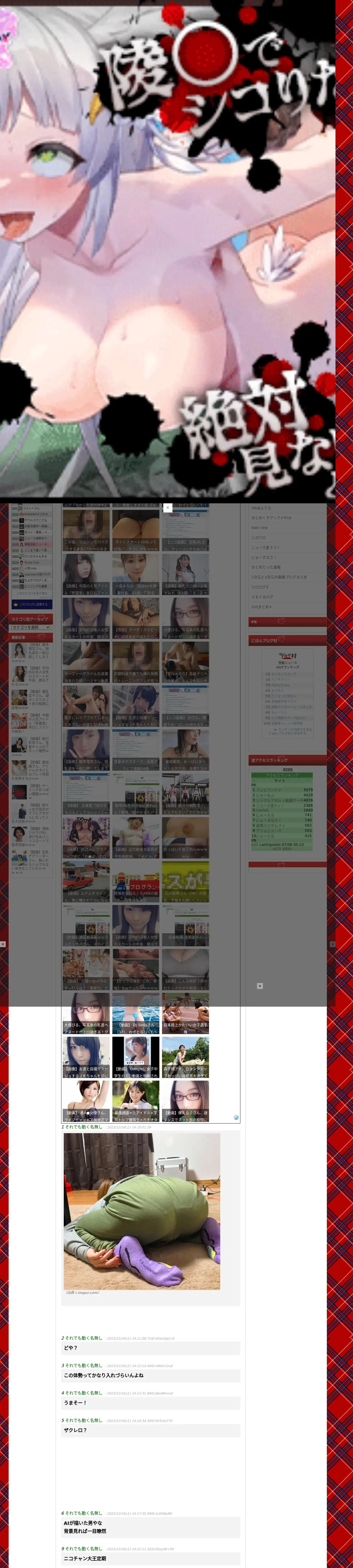
Task: Open the DJ Sodaさん video thumbnail
Action: [x=136, y=1013]
